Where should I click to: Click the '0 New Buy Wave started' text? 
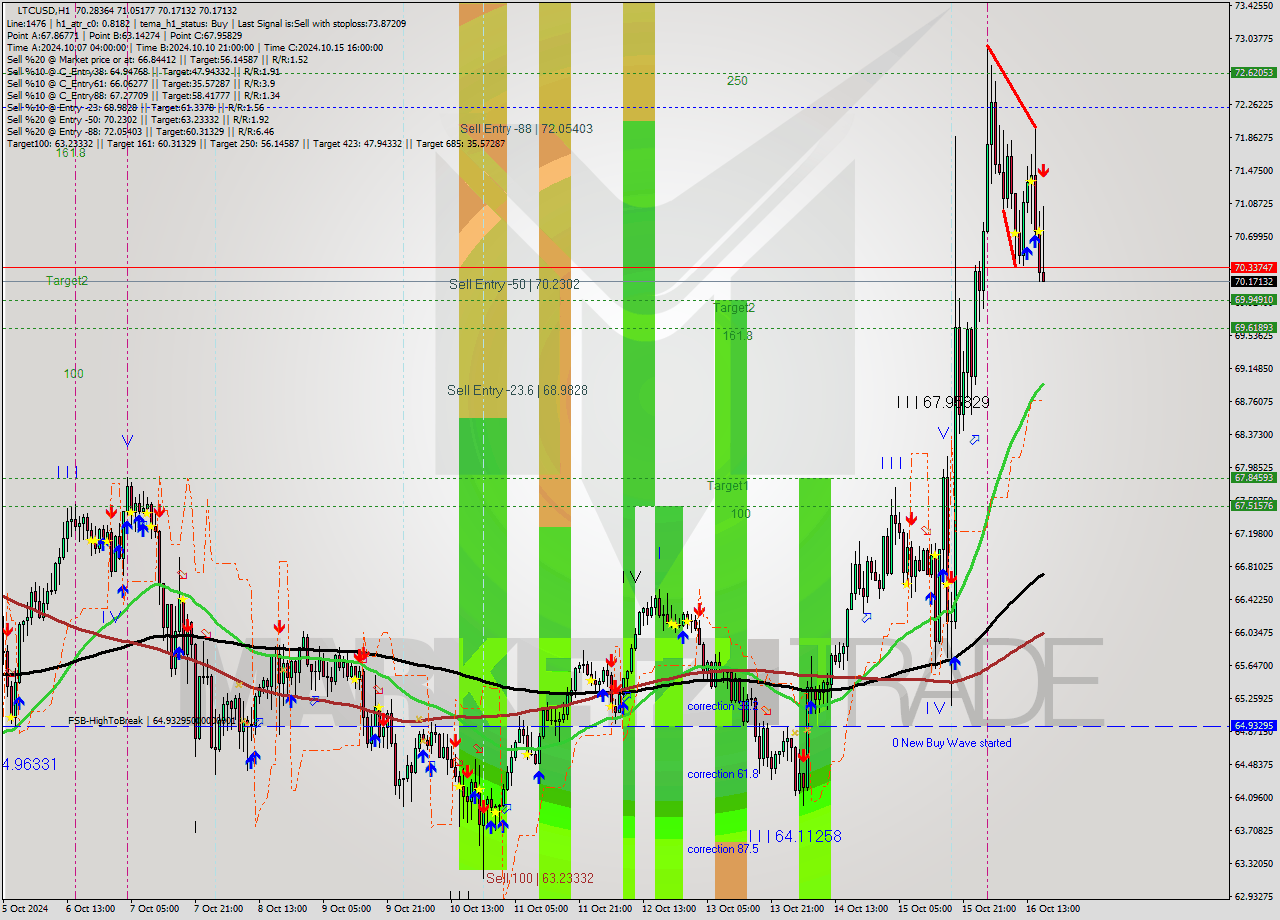(x=952, y=743)
